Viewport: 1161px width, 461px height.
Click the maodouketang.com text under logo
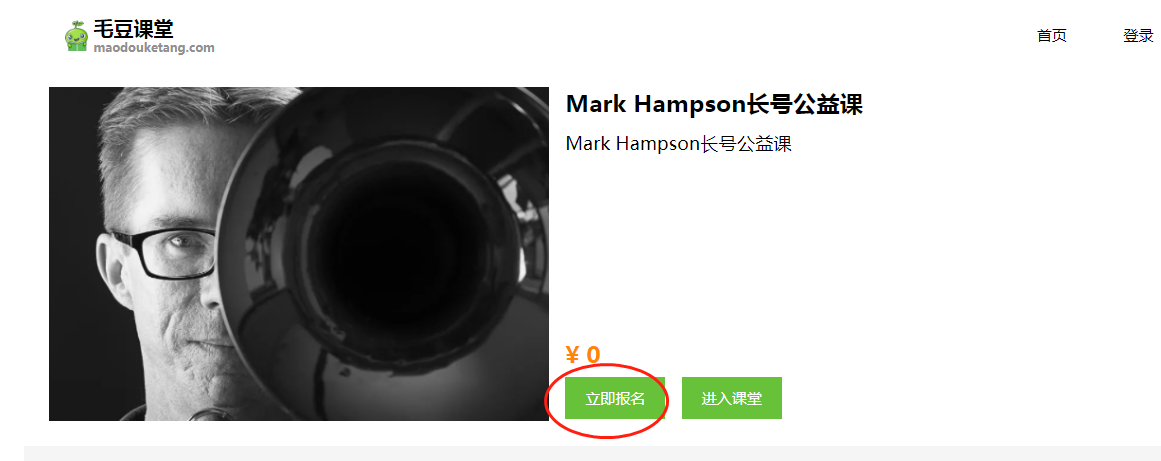tap(154, 48)
